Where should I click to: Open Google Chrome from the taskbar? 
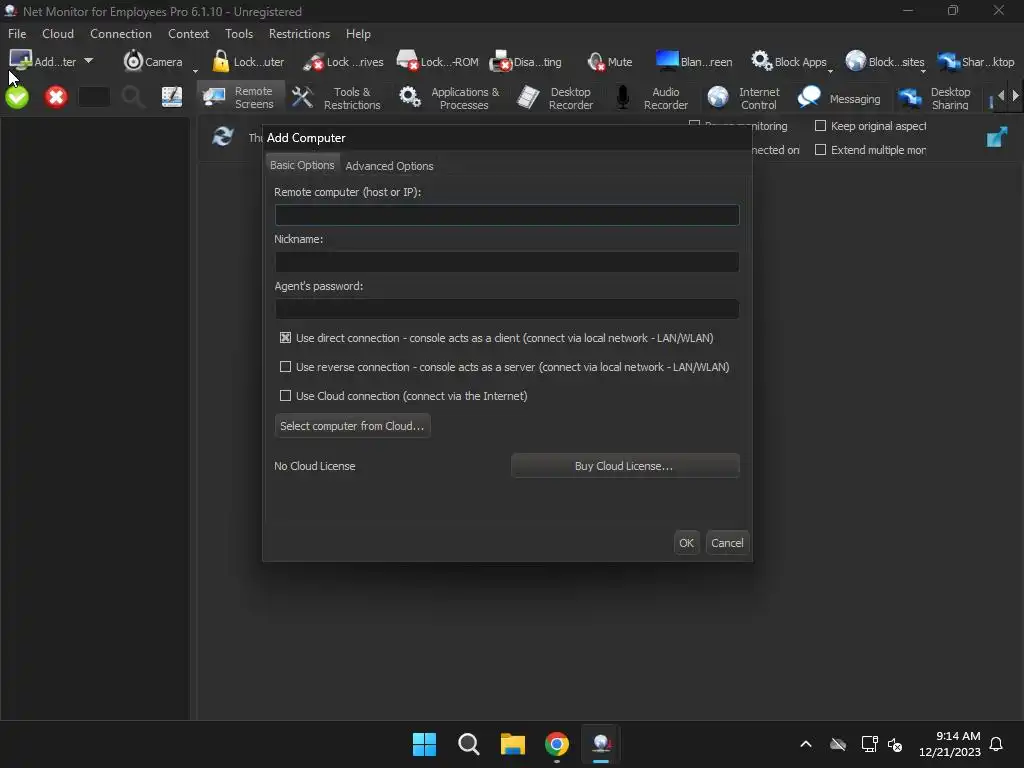[x=557, y=744]
